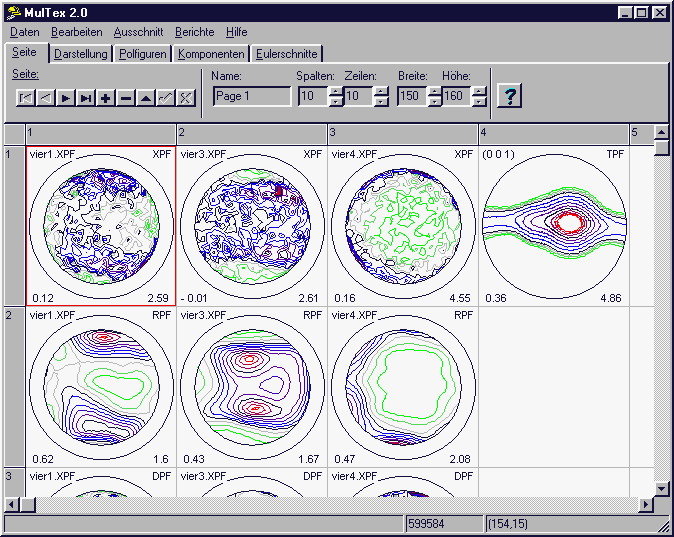Click the previous page arrow
This screenshot has width=674, height=537.
[x=46, y=97]
